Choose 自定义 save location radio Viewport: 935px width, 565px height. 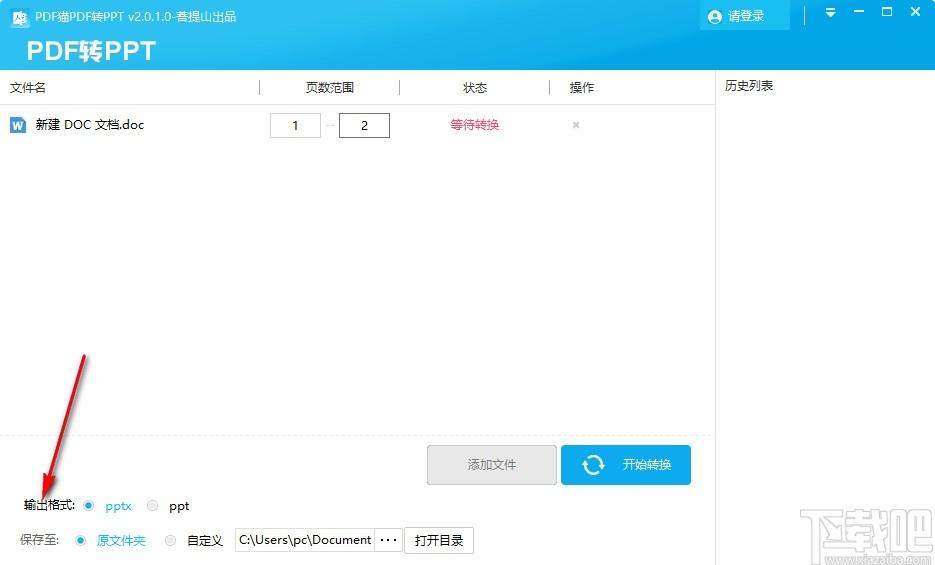[x=171, y=541]
